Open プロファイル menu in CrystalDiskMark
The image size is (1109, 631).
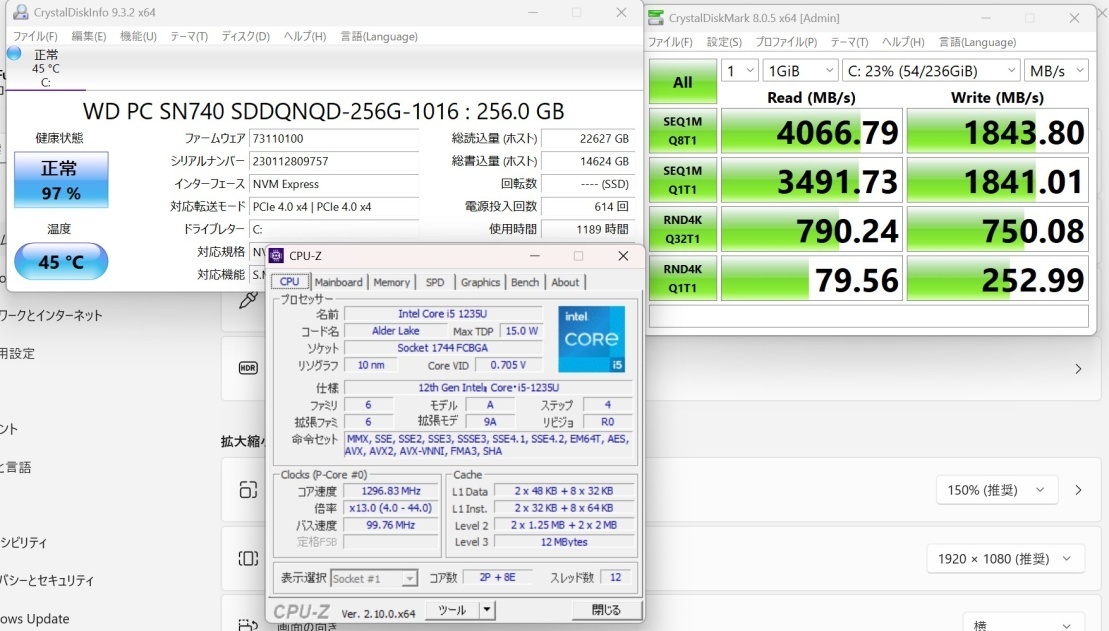coord(786,42)
